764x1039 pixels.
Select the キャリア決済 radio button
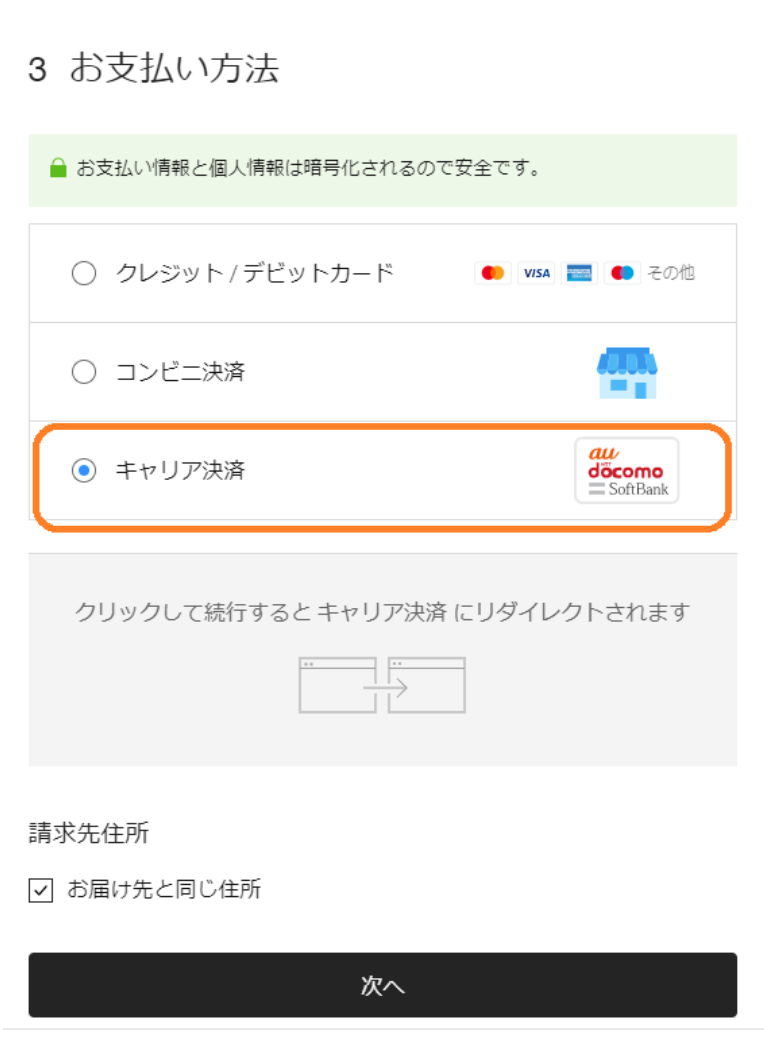coord(84,470)
